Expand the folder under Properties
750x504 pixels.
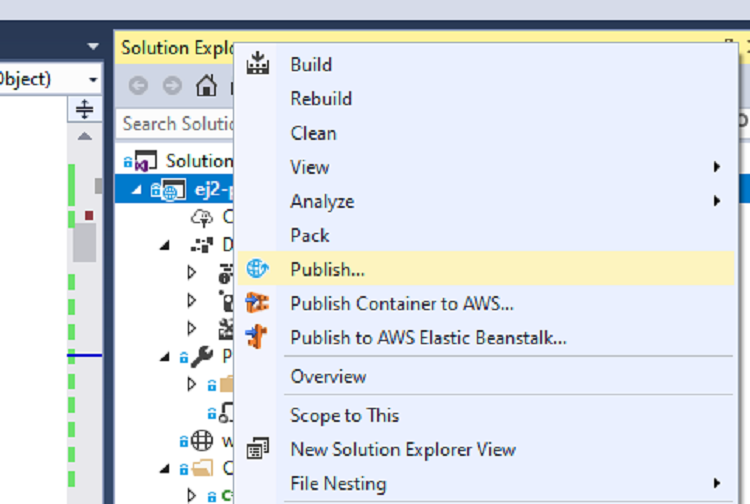pos(192,384)
